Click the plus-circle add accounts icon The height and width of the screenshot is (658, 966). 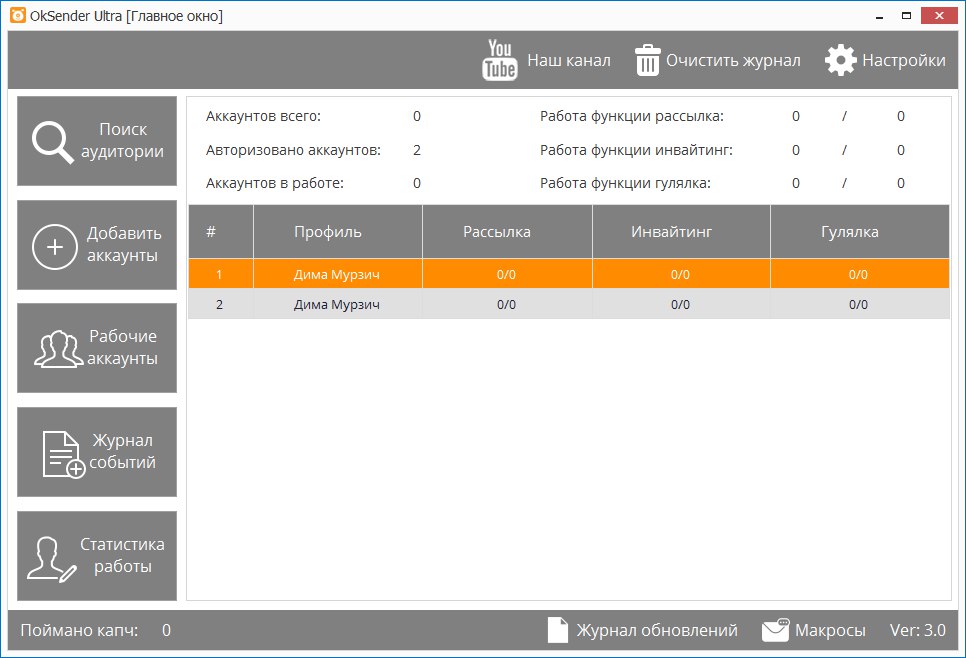coord(54,245)
